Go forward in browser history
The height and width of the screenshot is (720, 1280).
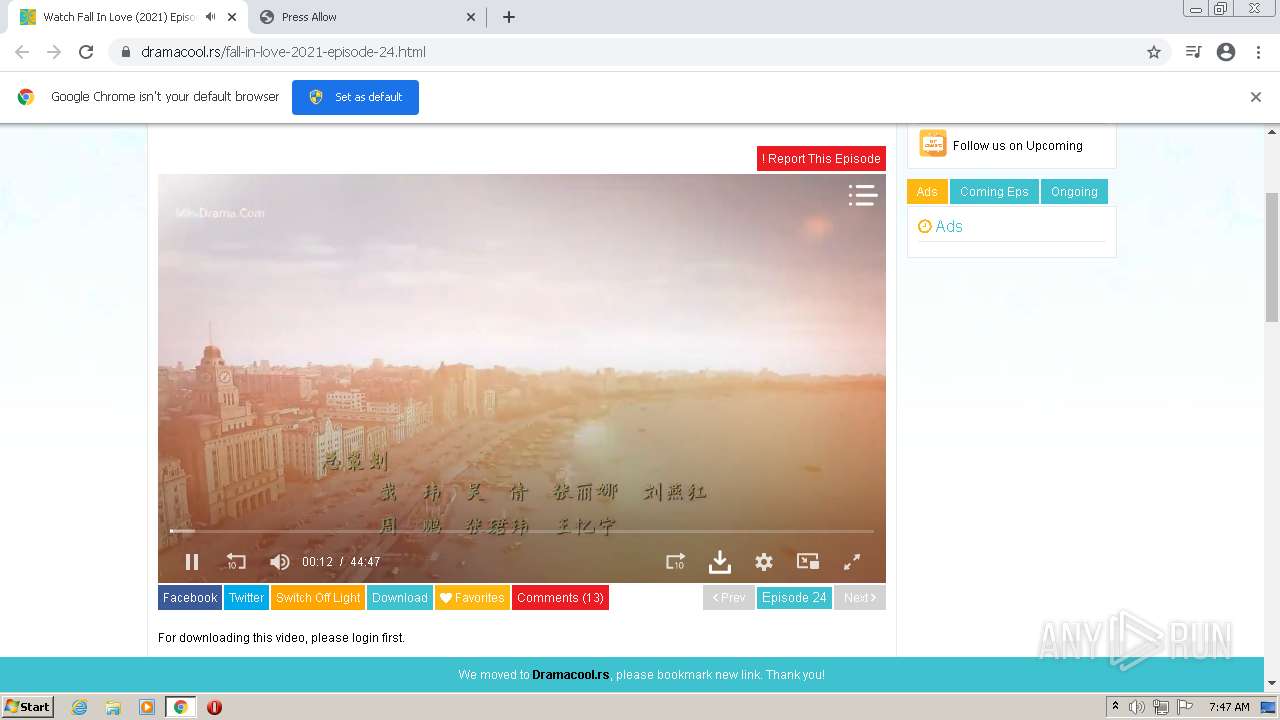(x=54, y=52)
